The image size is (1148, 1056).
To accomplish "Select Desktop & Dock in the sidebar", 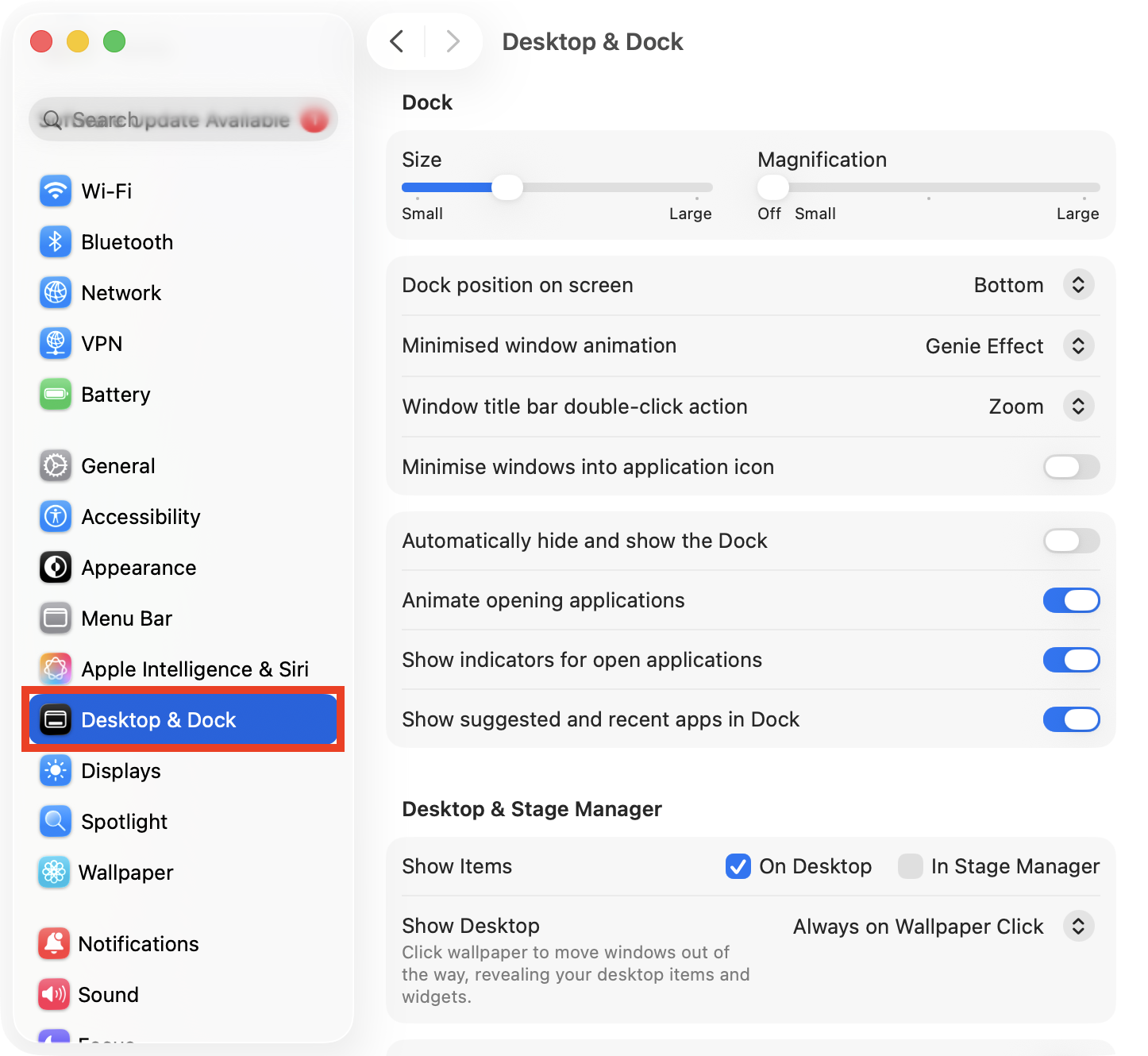I will 159,719.
